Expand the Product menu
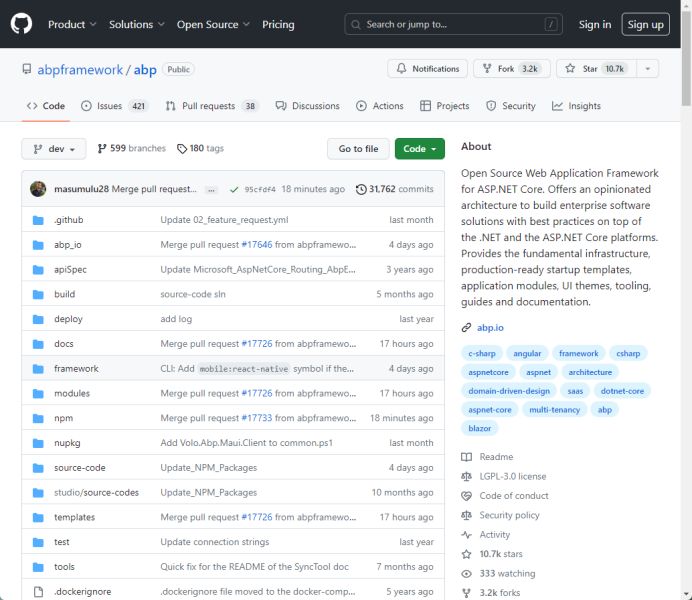Image resolution: width=692 pixels, height=600 pixels. 72,24
